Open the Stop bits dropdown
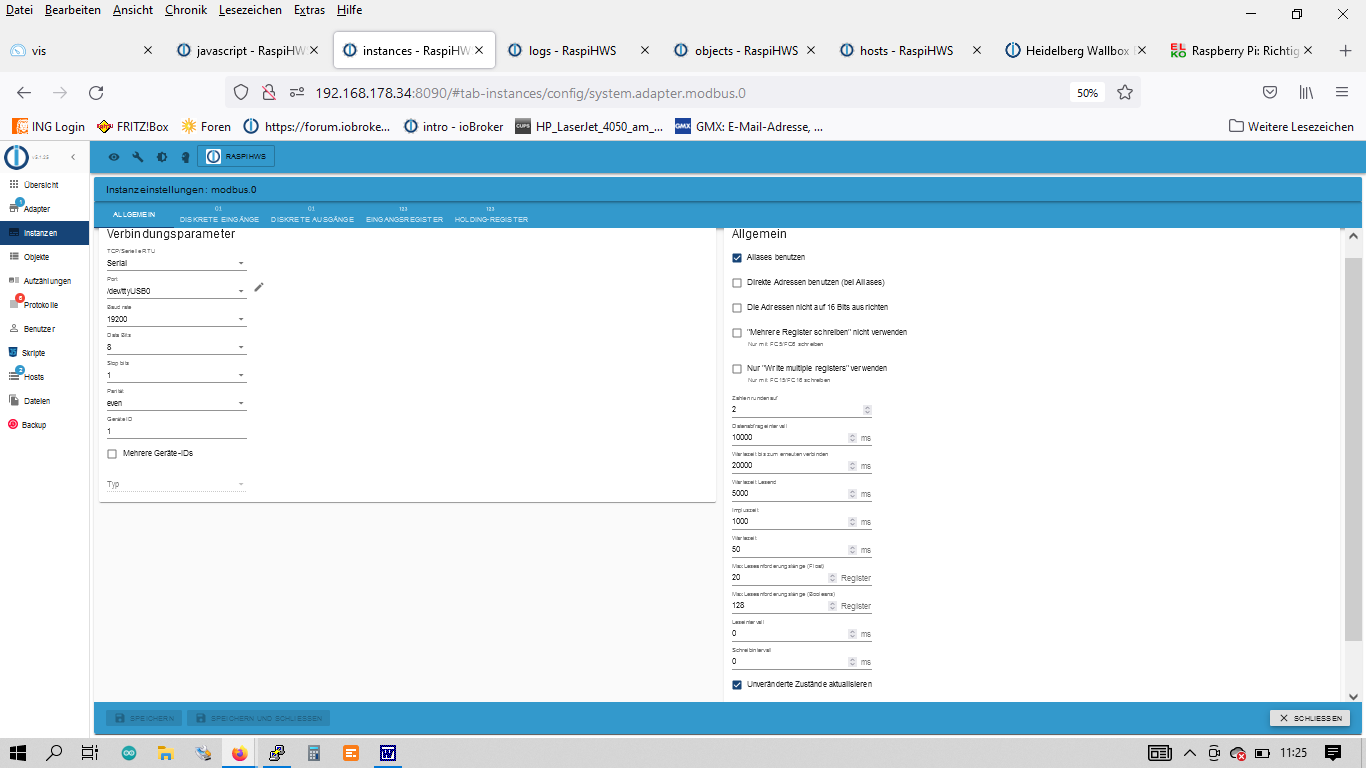1366x768 pixels. pyautogui.click(x=176, y=375)
